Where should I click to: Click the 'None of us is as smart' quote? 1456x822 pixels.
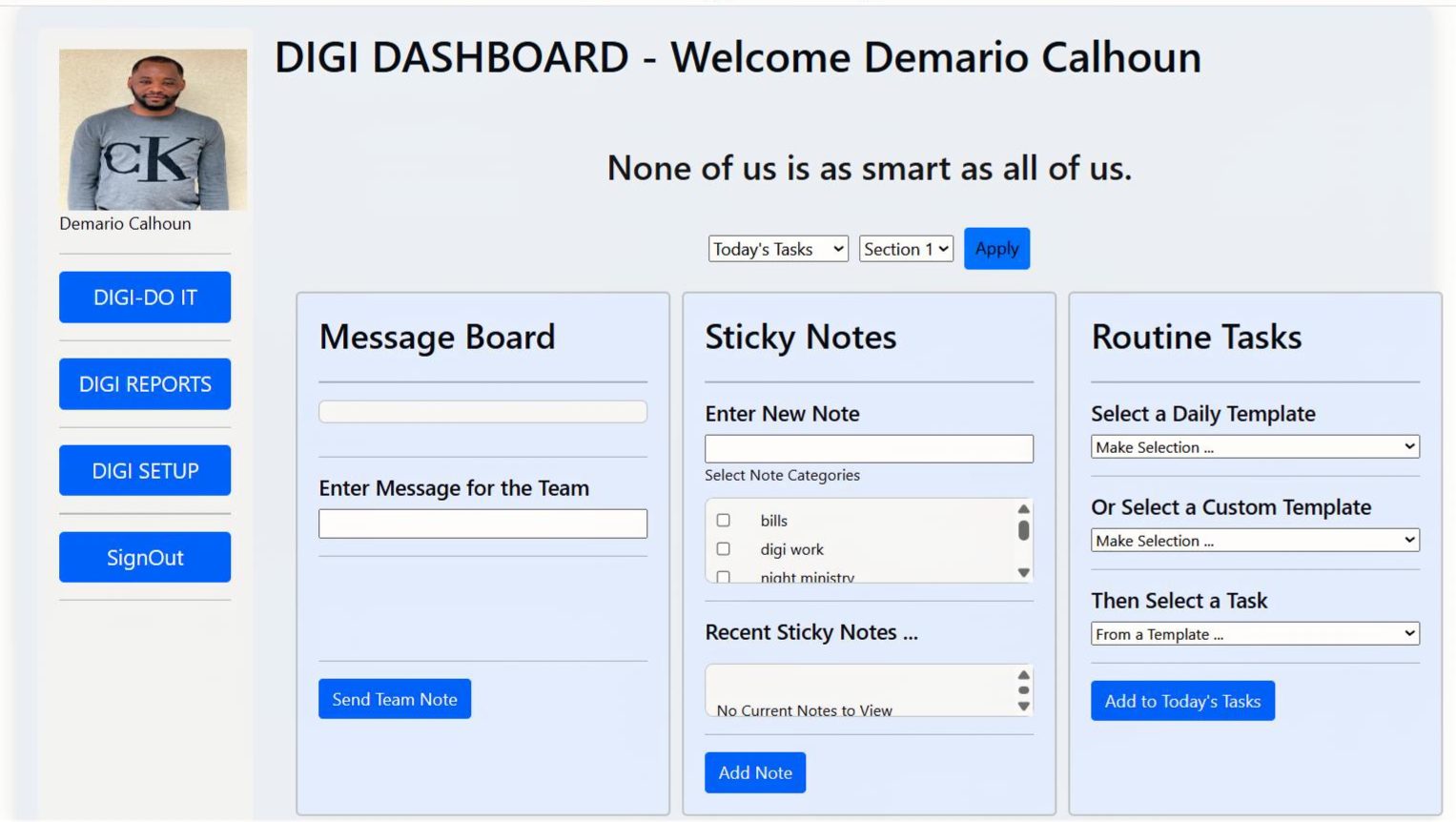click(x=870, y=168)
